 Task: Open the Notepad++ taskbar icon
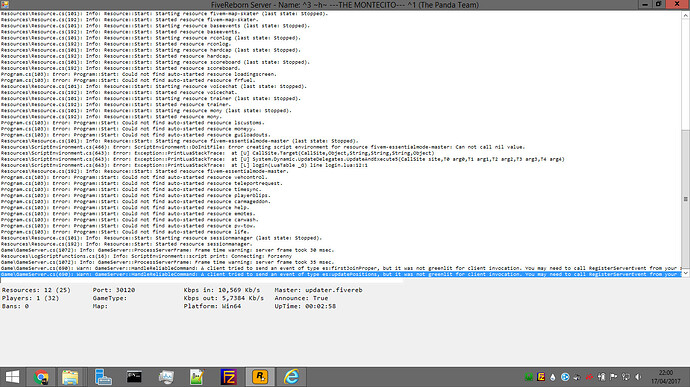click(197, 377)
